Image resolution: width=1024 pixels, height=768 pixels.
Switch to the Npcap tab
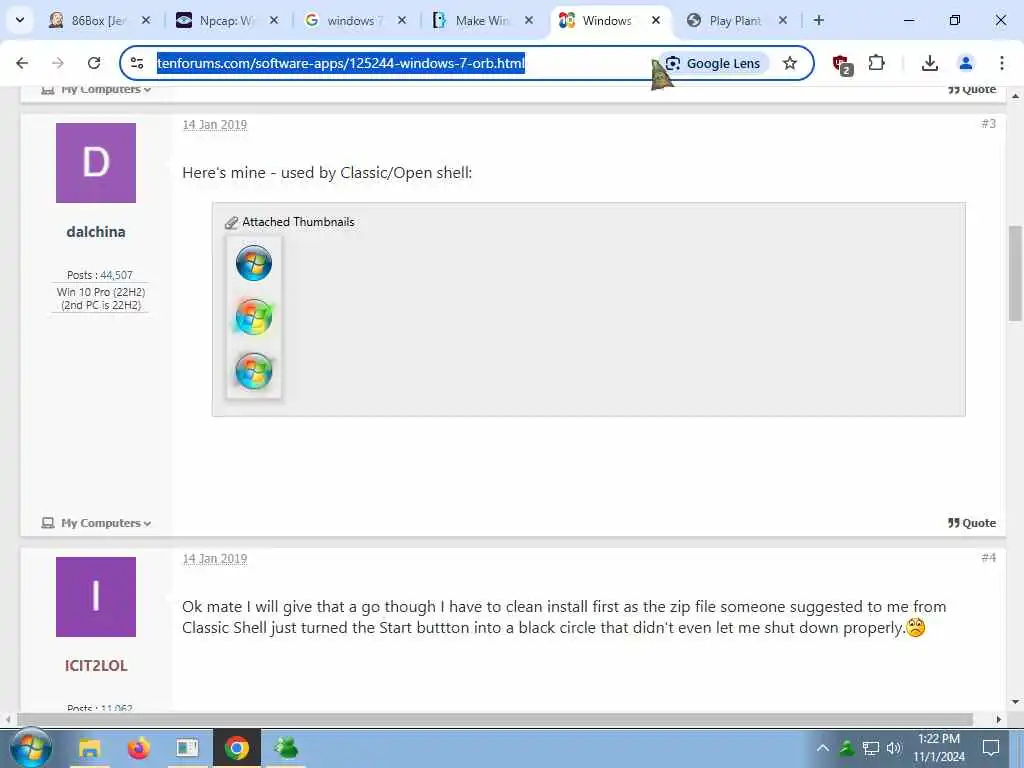(226, 20)
